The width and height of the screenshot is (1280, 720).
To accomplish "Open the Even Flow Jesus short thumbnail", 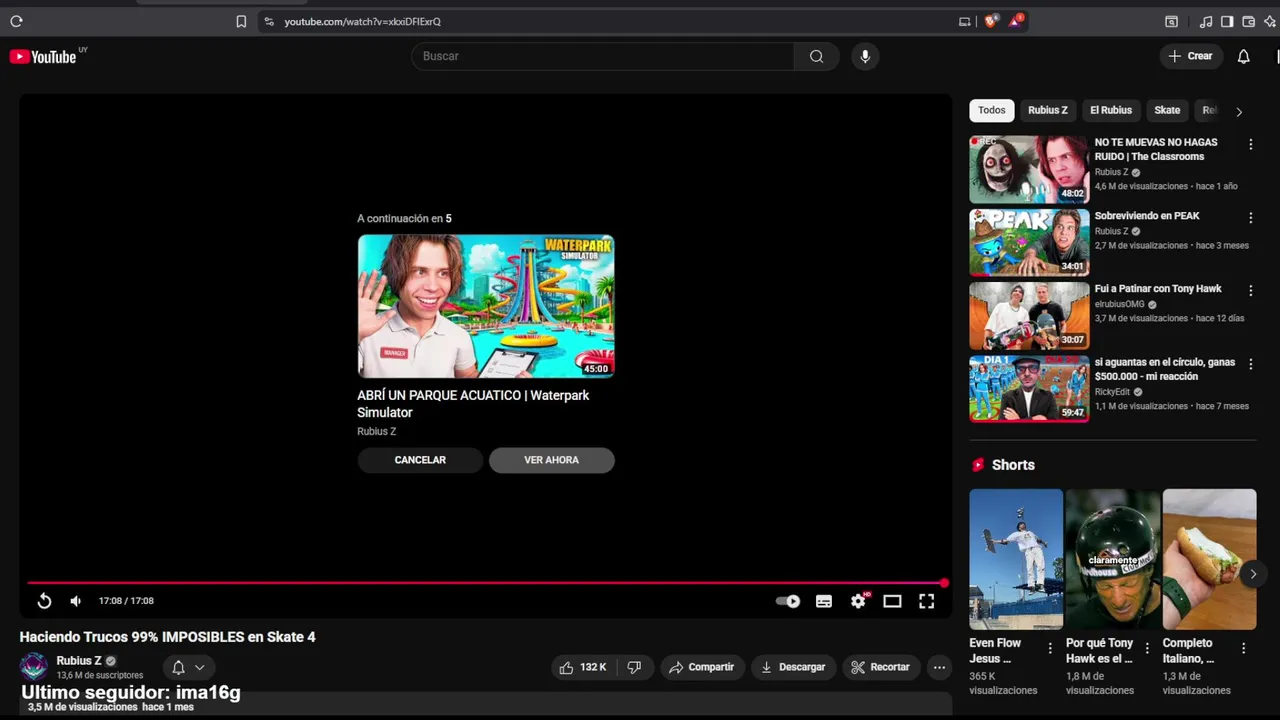I will (x=1016, y=559).
